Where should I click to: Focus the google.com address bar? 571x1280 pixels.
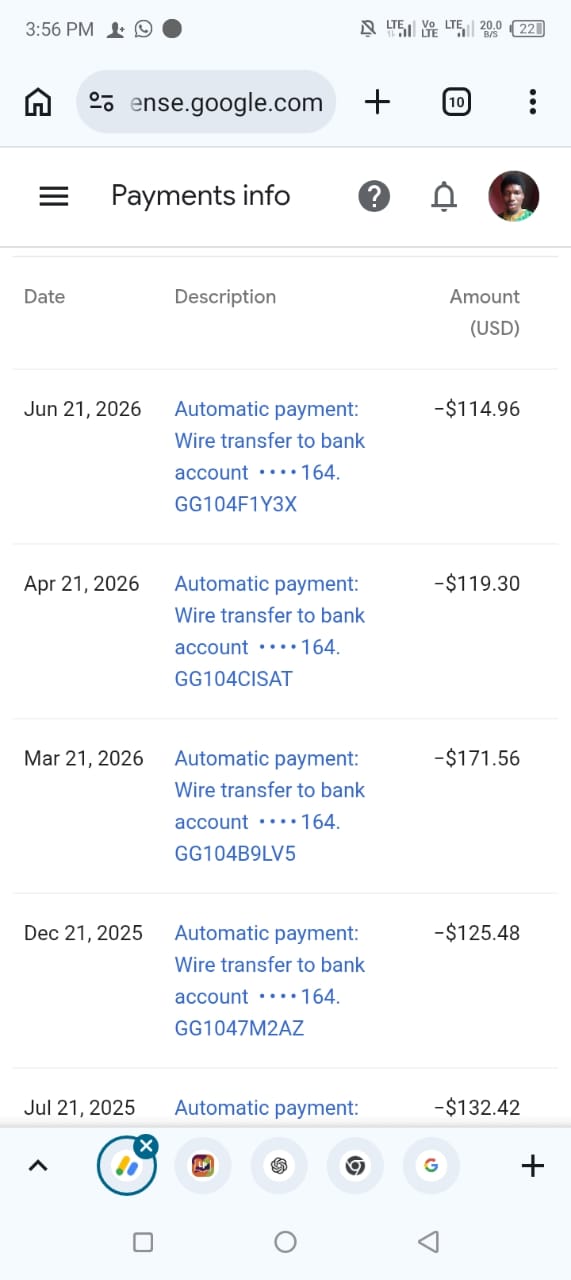[x=206, y=102]
